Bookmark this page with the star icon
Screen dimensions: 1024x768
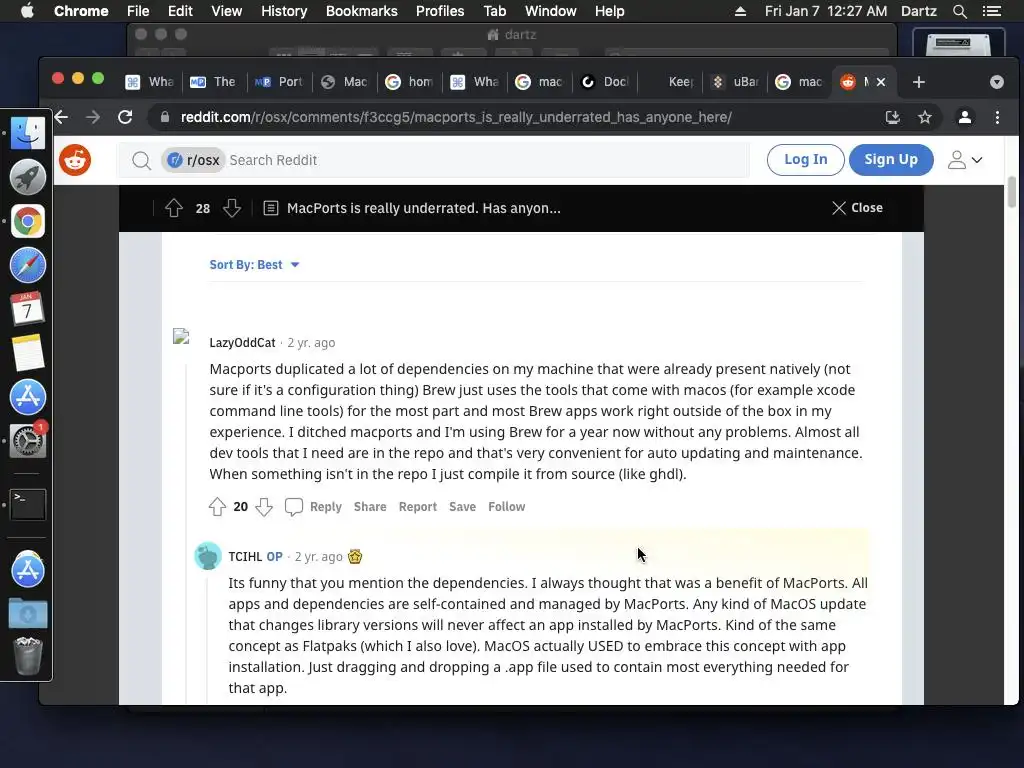pos(925,117)
